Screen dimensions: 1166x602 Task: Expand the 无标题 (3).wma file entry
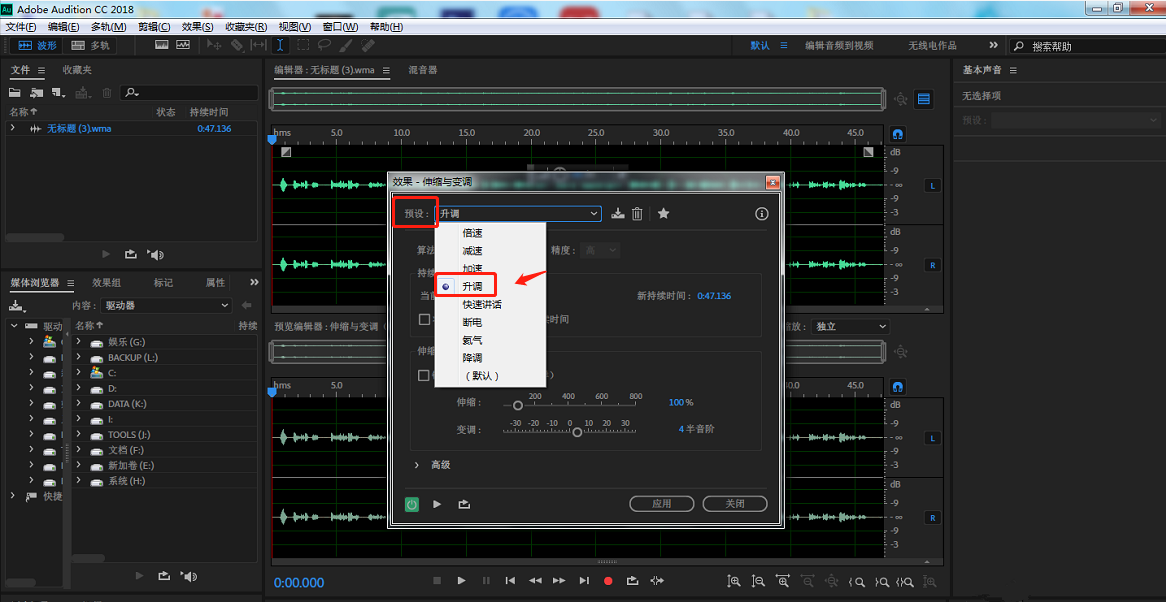tap(13, 128)
